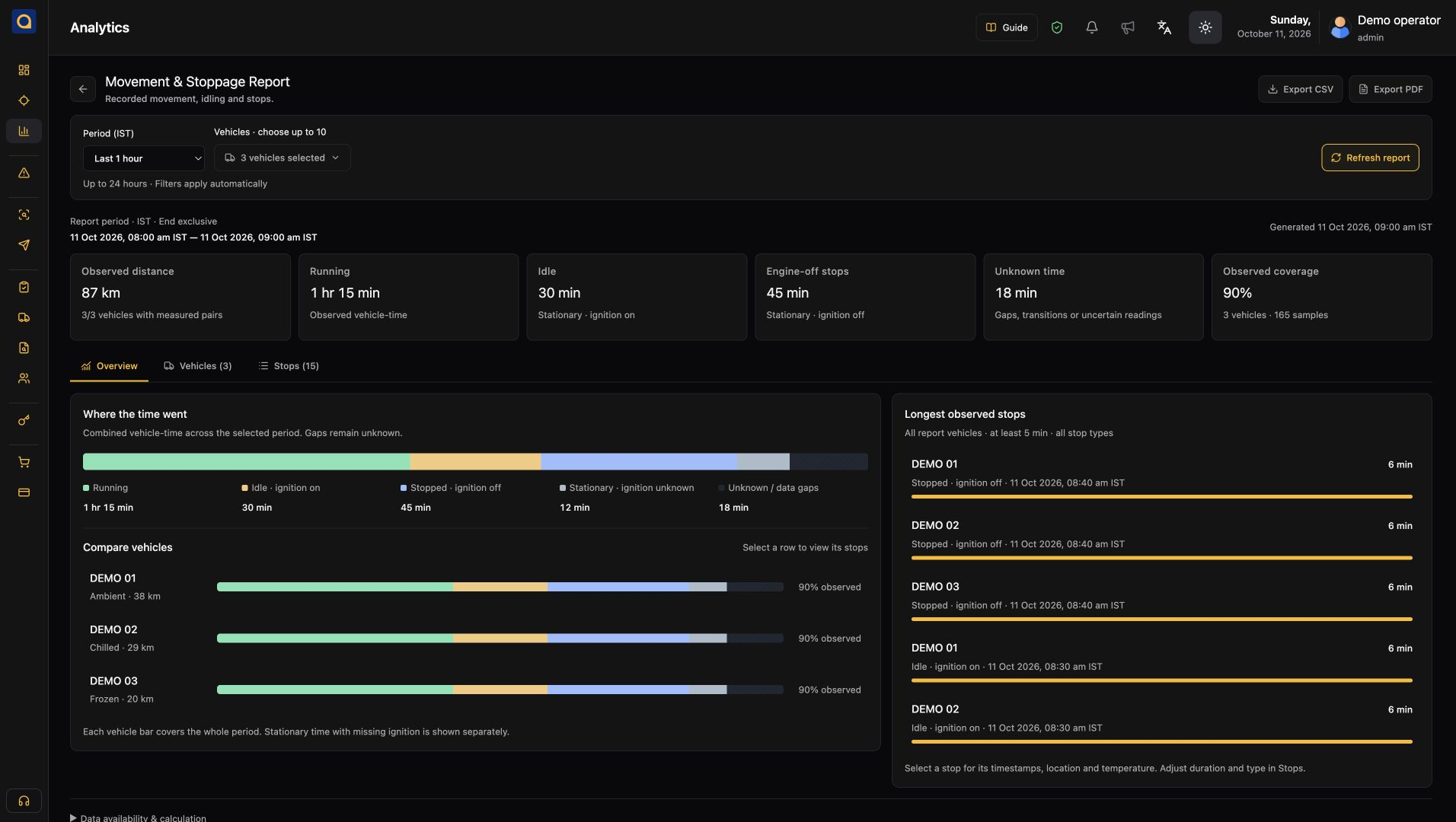Open the Period 'Last 1 hour' dropdown

click(x=144, y=158)
